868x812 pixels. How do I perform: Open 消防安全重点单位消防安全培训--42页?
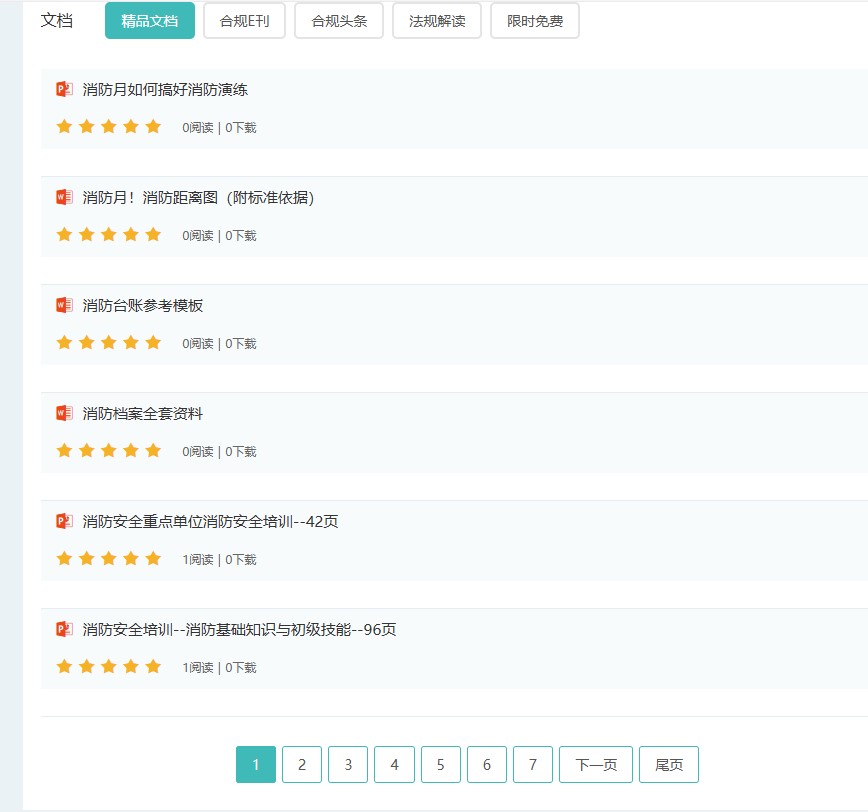[210, 521]
